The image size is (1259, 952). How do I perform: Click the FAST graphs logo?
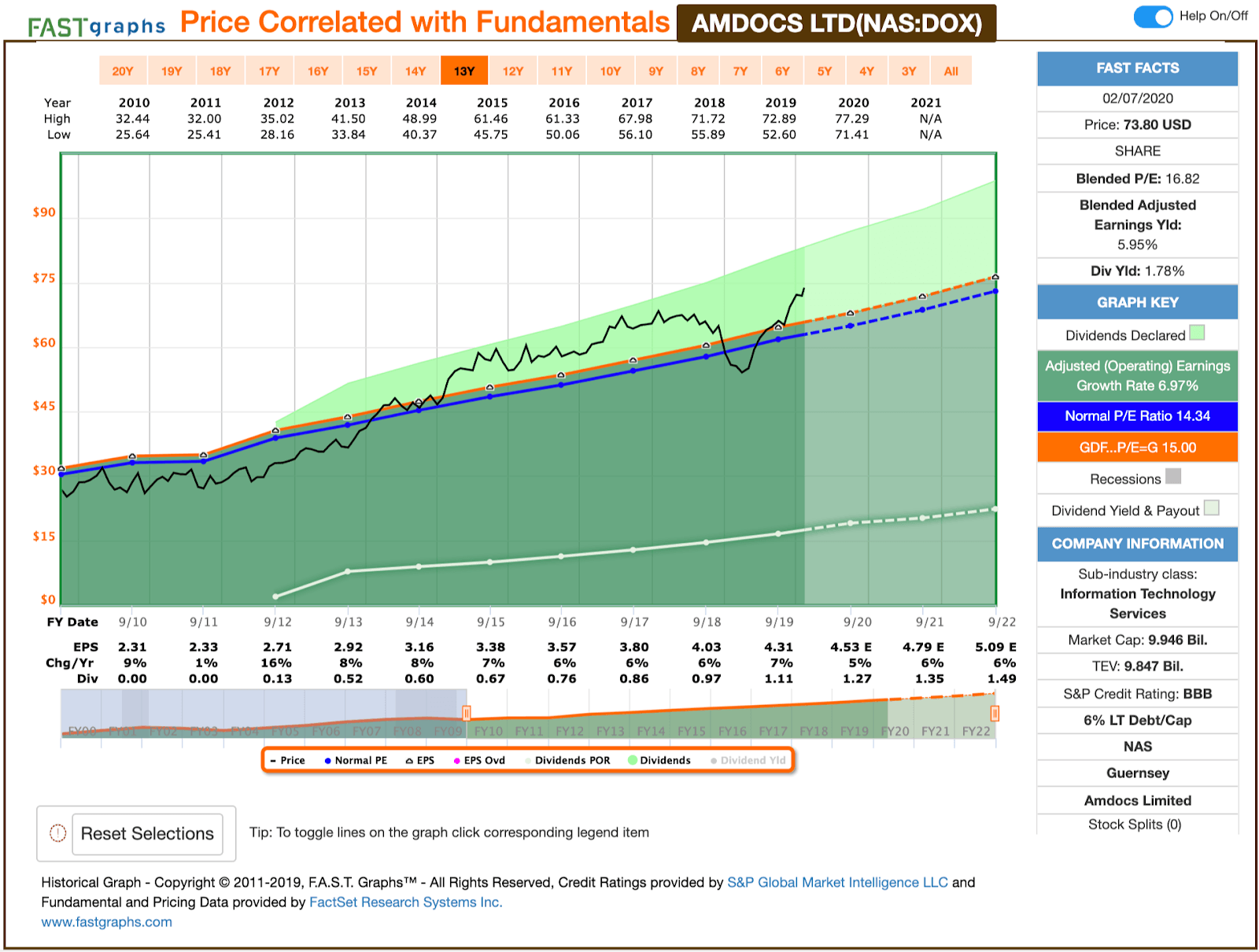[96, 27]
